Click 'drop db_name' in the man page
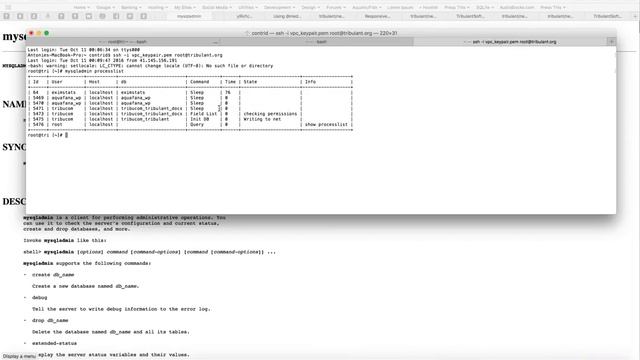Screen dimensions: 640x360 (x=50, y=320)
